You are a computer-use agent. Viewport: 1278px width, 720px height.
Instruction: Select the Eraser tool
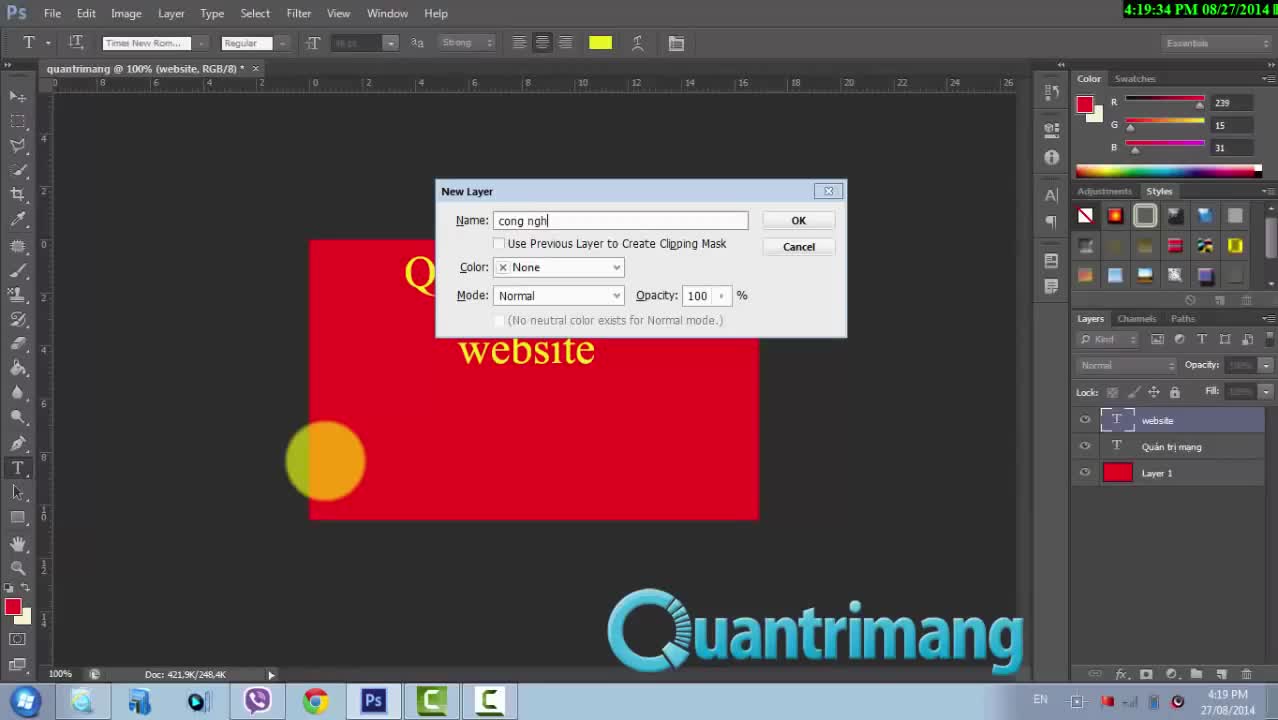pyautogui.click(x=18, y=345)
